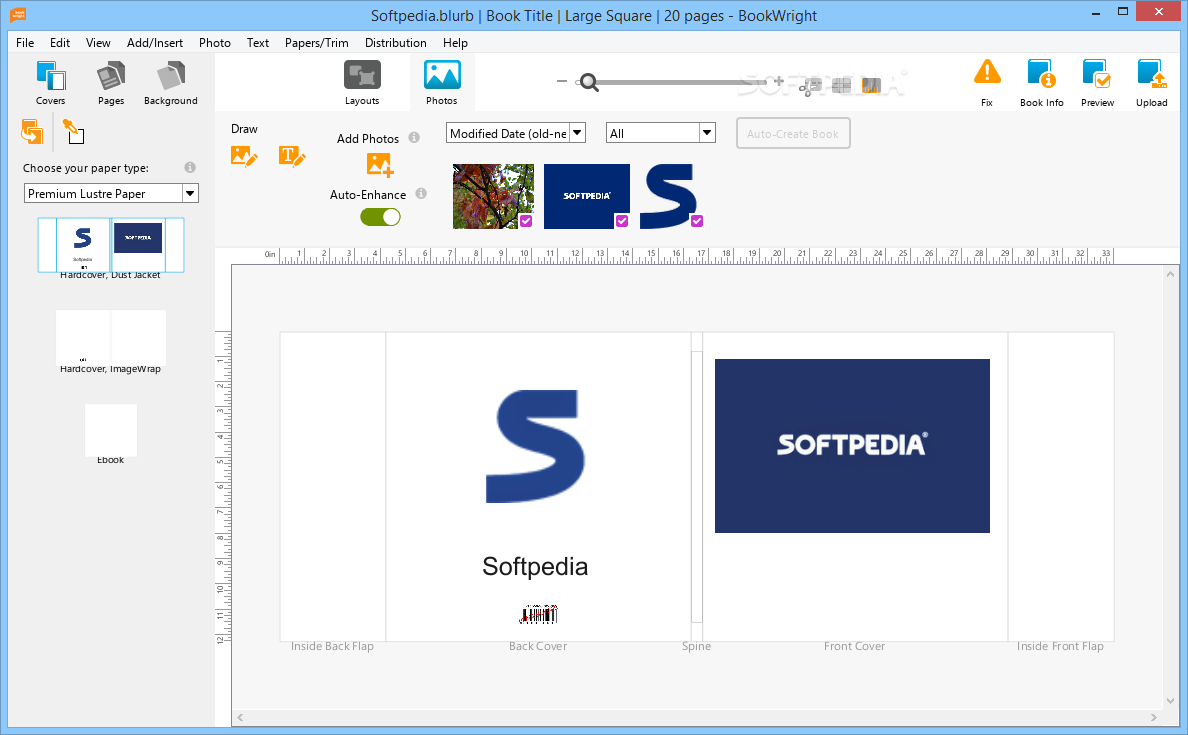Show paper type info tooltip
The width and height of the screenshot is (1188, 735).
click(189, 167)
